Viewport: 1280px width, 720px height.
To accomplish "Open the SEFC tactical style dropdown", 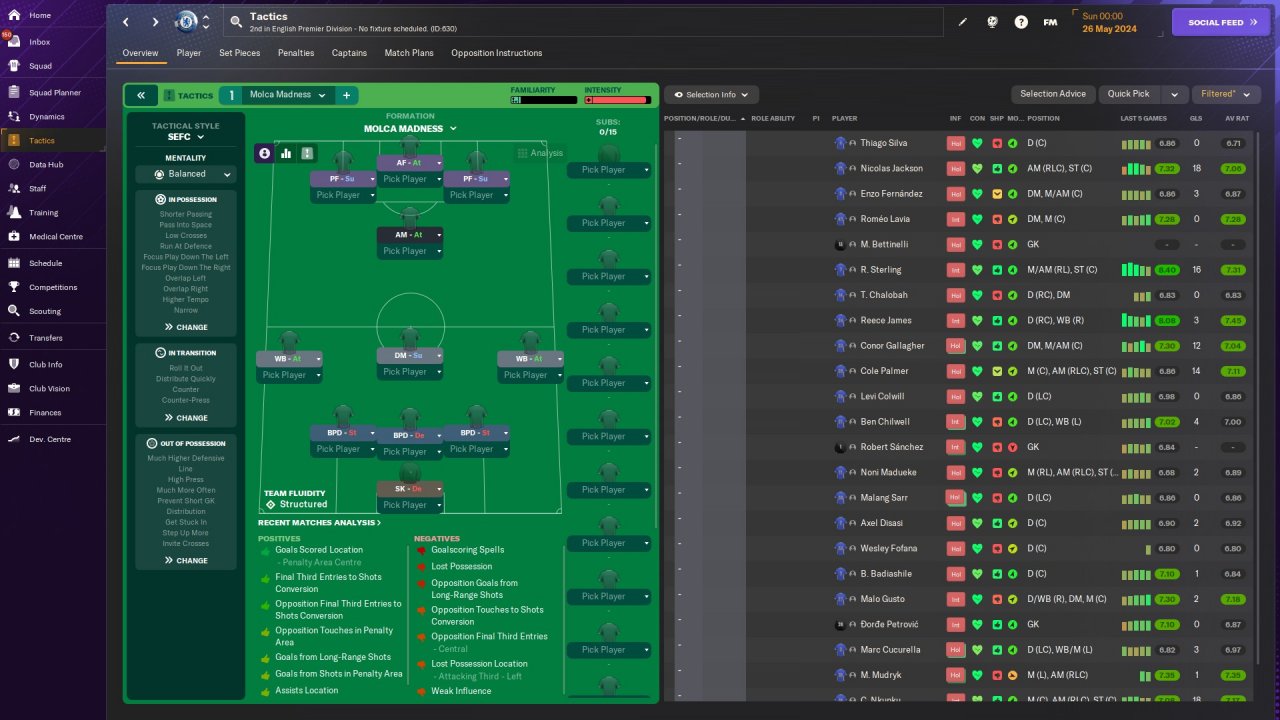I will tap(185, 137).
